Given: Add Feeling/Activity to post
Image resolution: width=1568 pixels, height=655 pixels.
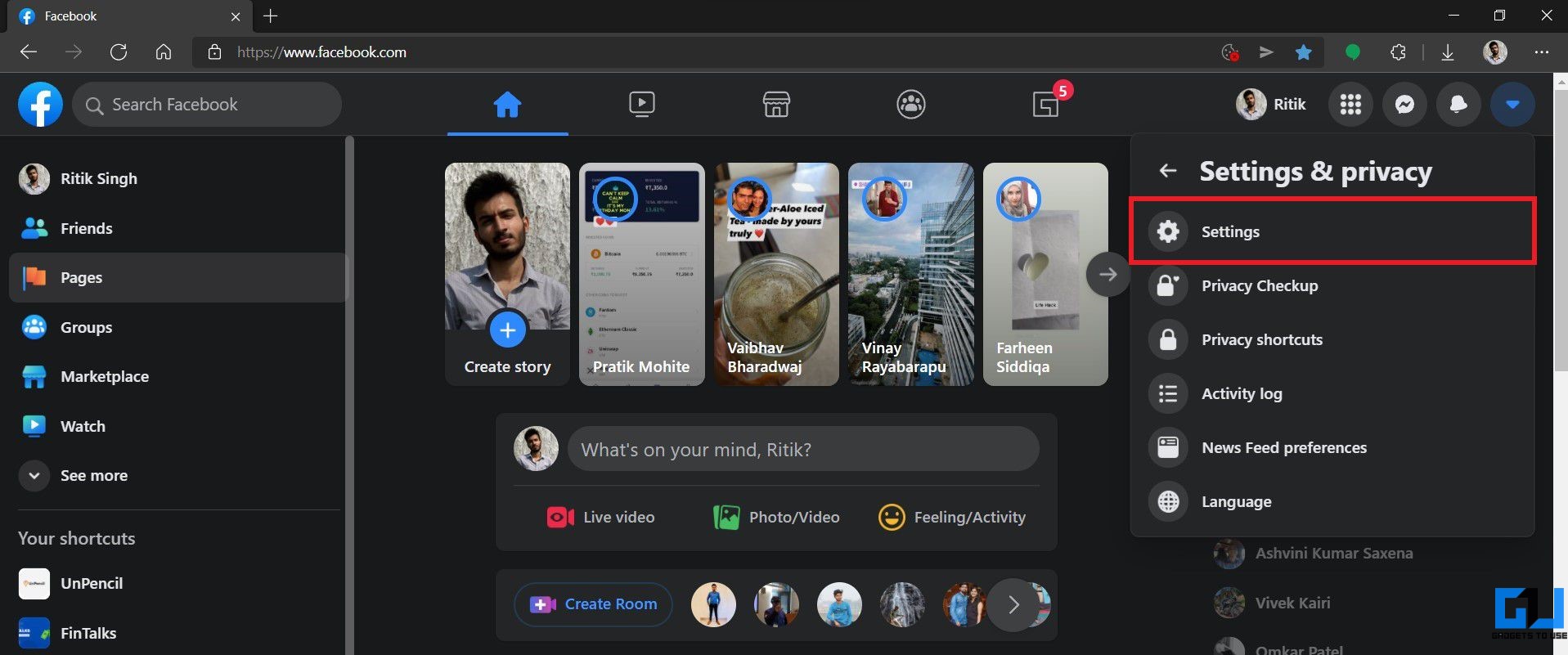Looking at the screenshot, I should [951, 517].
